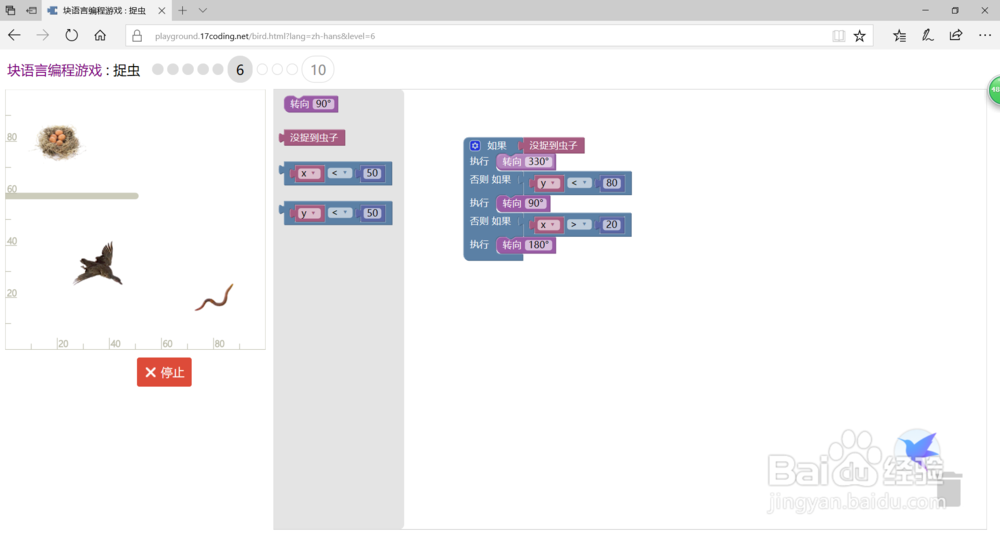Image resolution: width=1000 pixels, height=536 pixels.
Task: Click the 330° angle field
Action: click(x=539, y=162)
